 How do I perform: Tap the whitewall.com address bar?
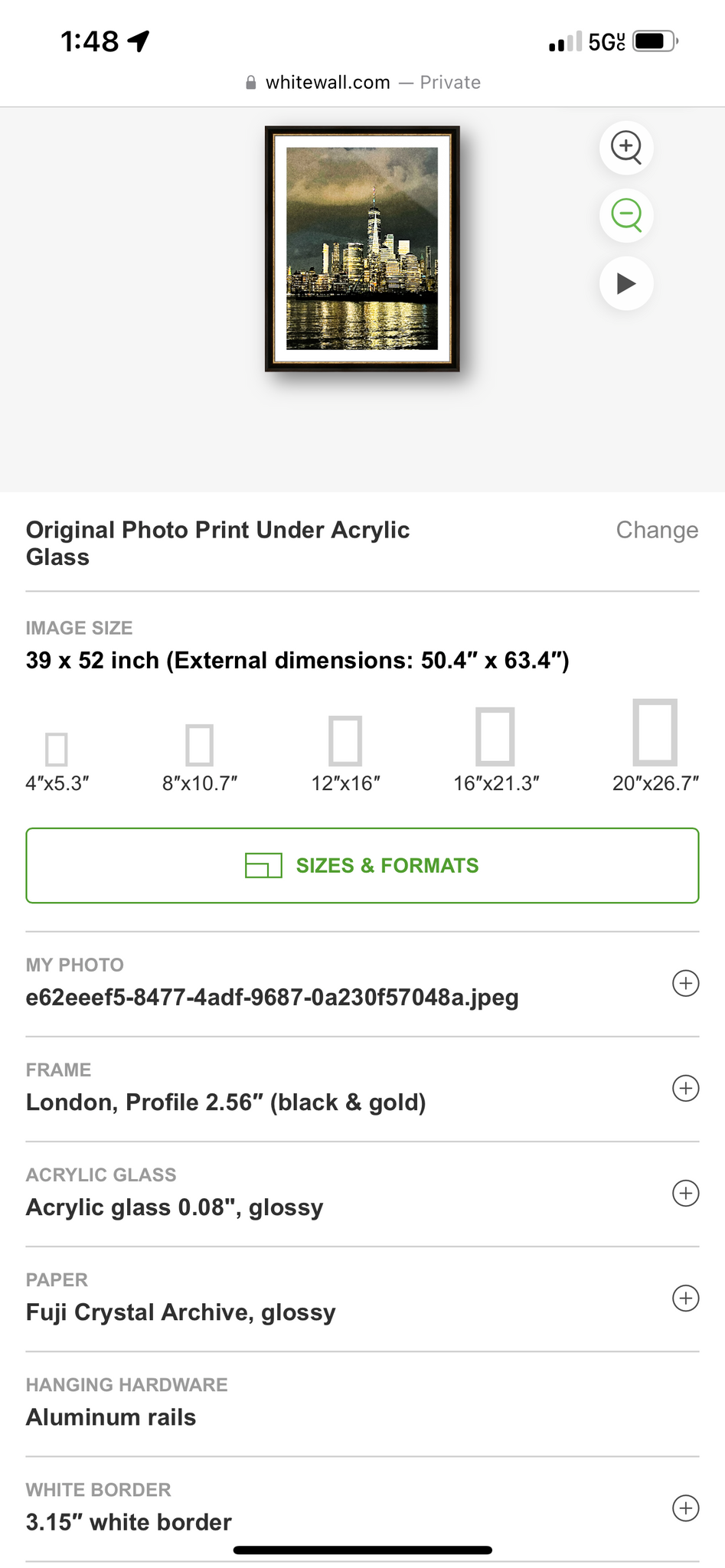[x=362, y=83]
